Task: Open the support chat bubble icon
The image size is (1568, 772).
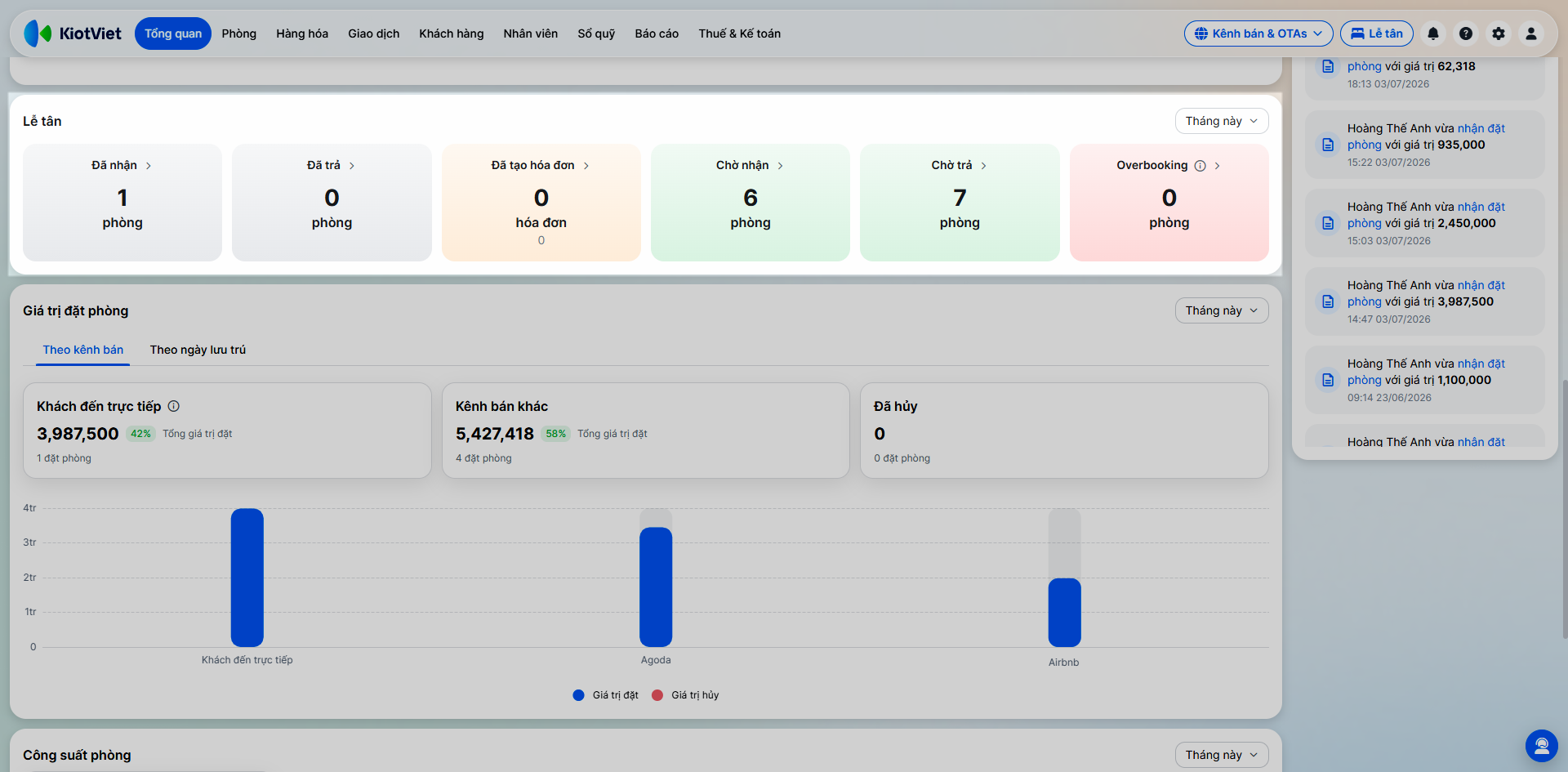Action: [1541, 745]
